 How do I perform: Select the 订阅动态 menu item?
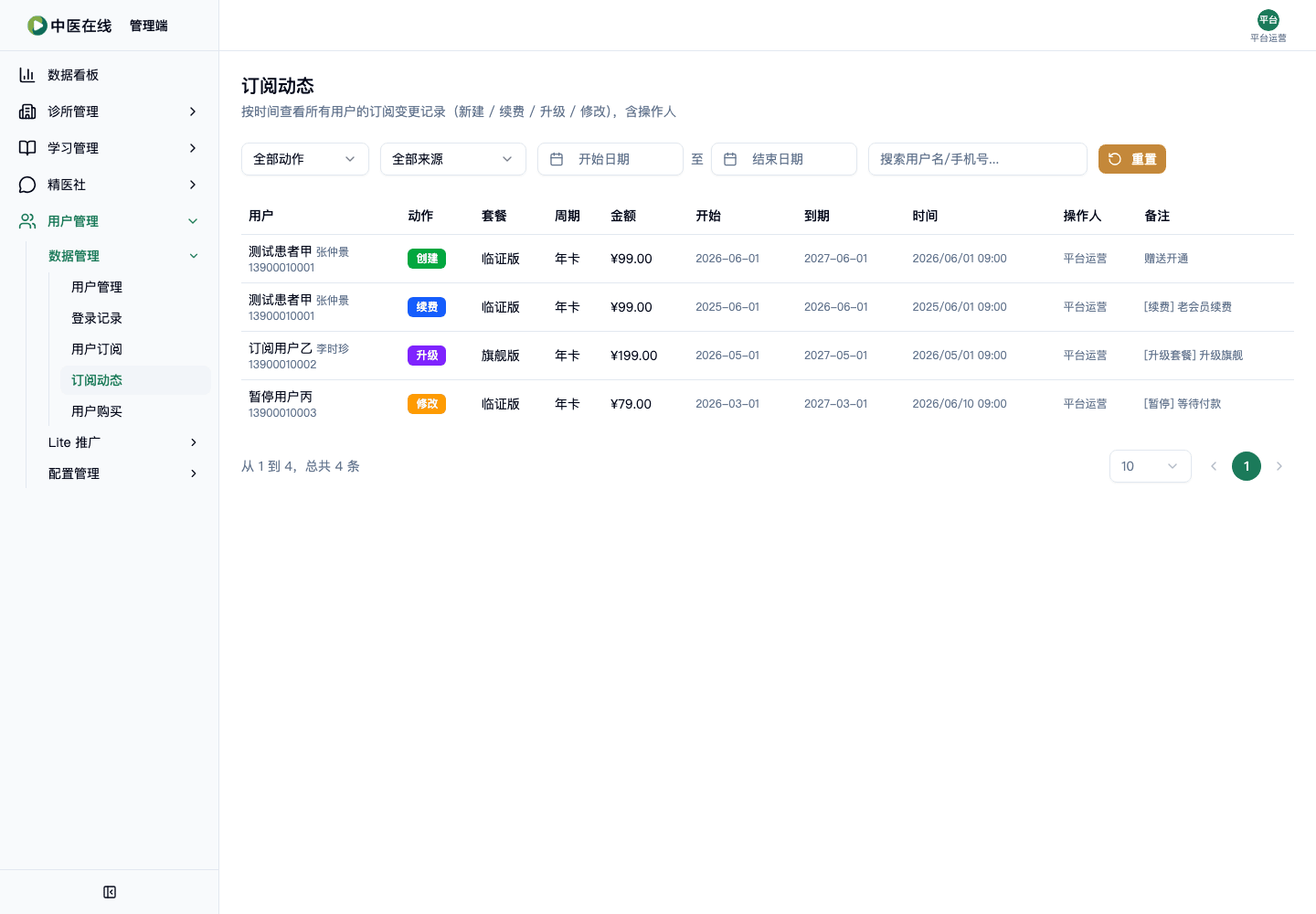(x=135, y=380)
